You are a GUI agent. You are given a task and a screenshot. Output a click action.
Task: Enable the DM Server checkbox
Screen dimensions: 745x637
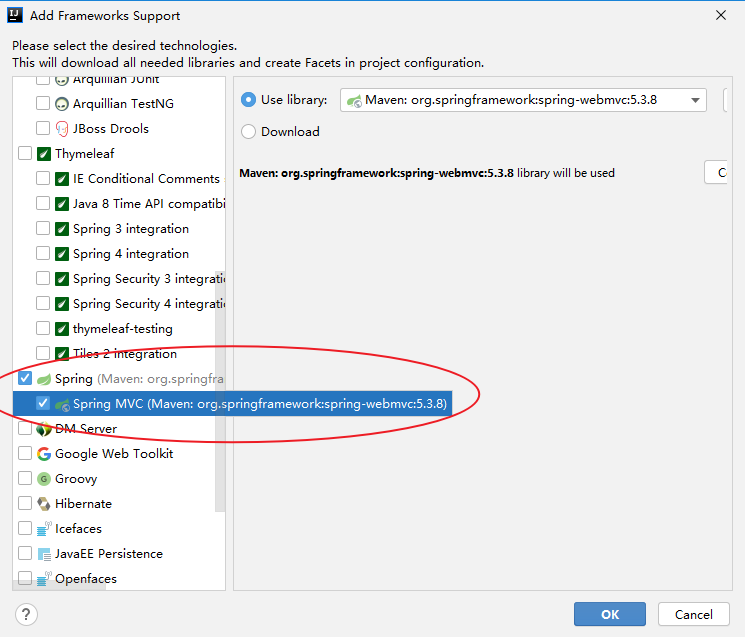[x=25, y=428]
